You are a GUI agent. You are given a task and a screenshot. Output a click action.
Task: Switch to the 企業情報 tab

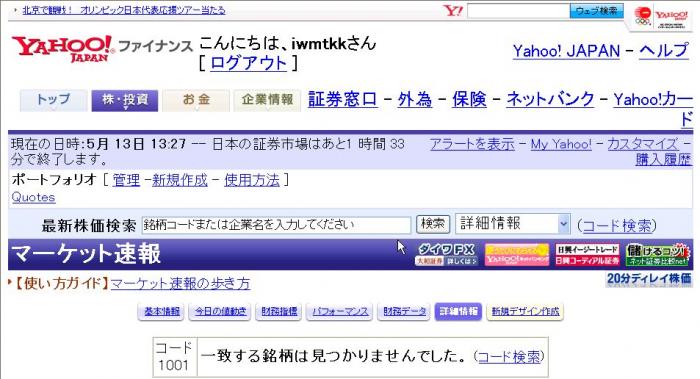[x=267, y=100]
